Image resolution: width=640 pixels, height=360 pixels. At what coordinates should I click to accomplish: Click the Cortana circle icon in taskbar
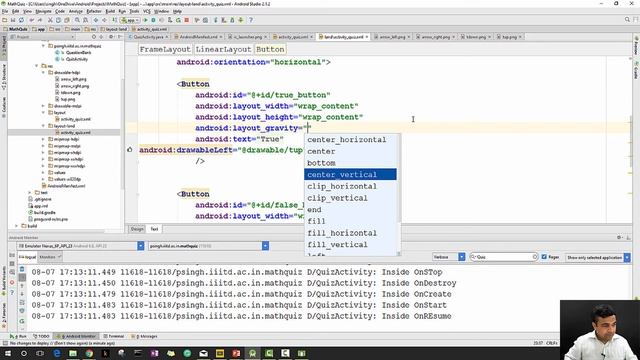pyautogui.click(x=24, y=353)
